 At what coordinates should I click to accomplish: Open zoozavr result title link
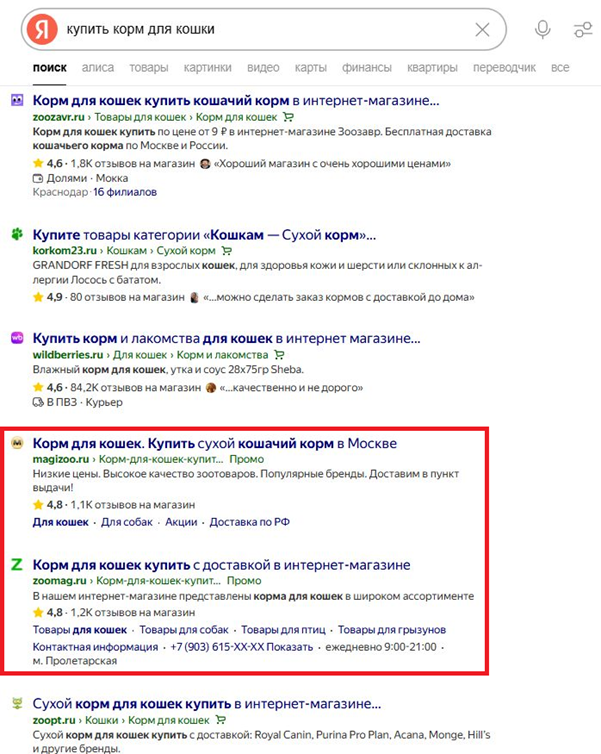click(236, 101)
